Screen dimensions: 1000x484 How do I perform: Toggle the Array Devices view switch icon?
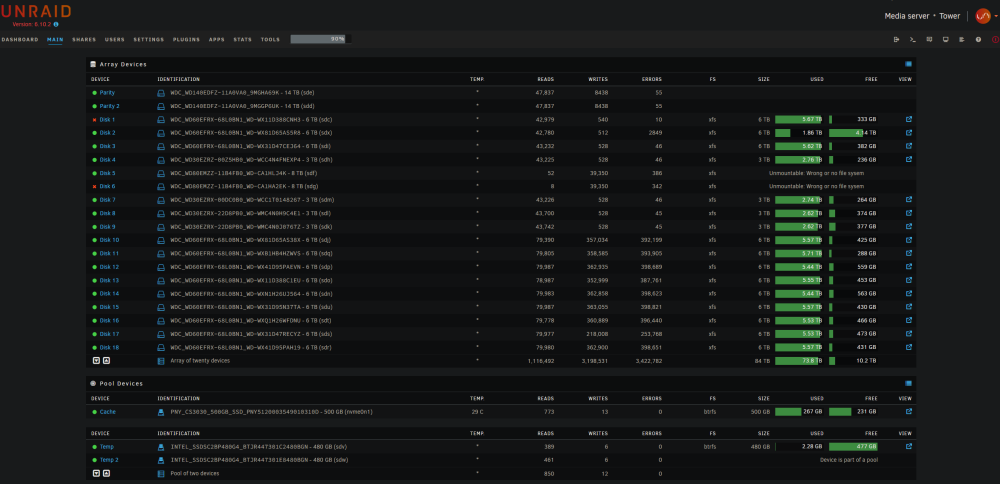click(909, 64)
